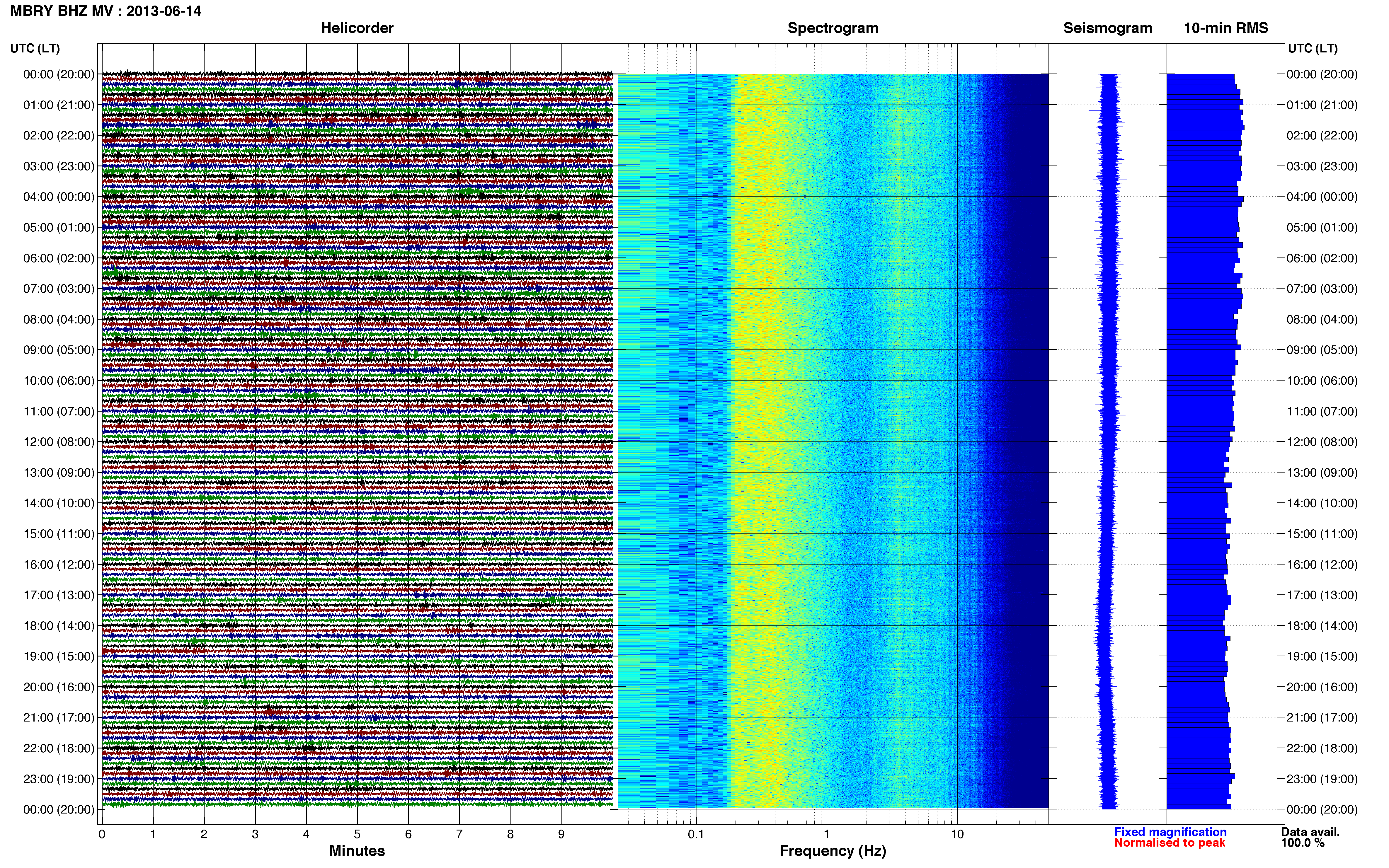Click left time label 20:00 (16:00)
1389x868 pixels.
[x=59, y=687]
